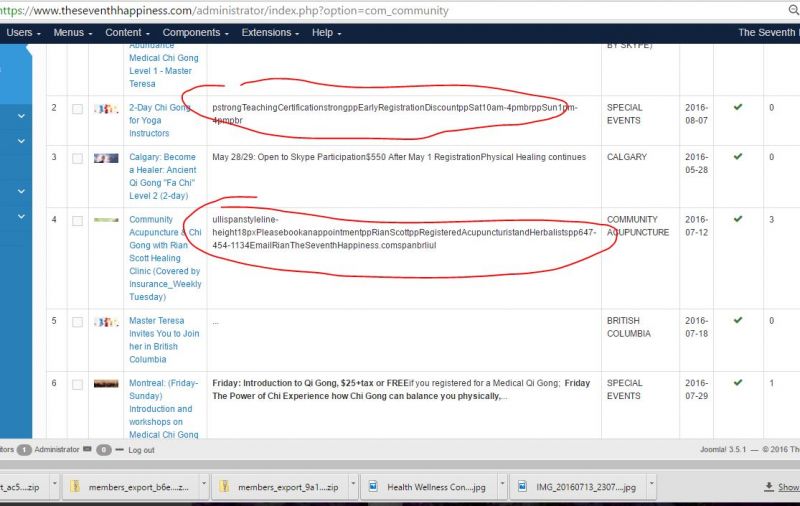Click thumbnail of Calgary Become a Healer event

tap(106, 158)
